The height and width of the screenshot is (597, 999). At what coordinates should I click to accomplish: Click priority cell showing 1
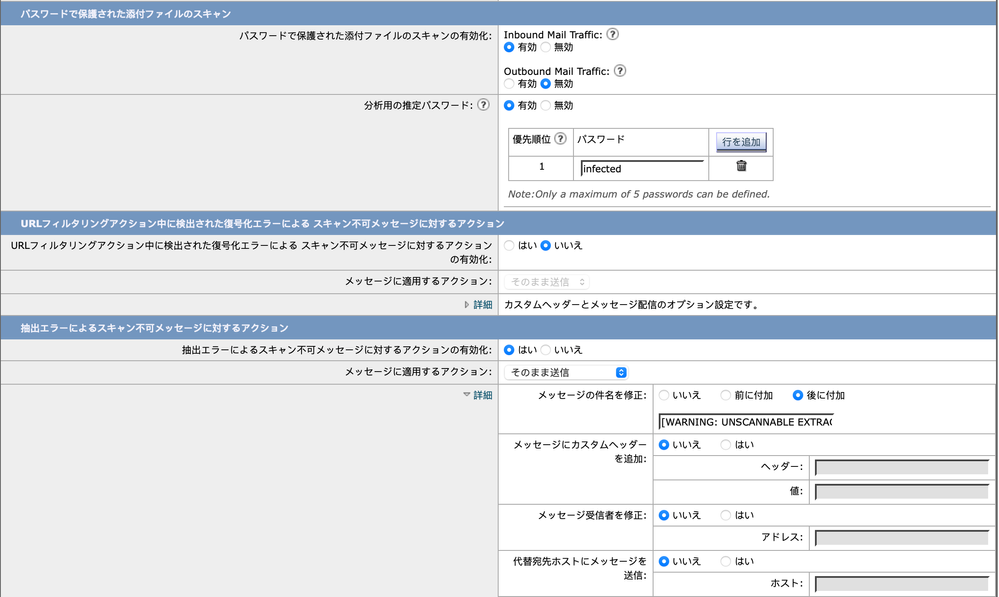click(x=542, y=167)
